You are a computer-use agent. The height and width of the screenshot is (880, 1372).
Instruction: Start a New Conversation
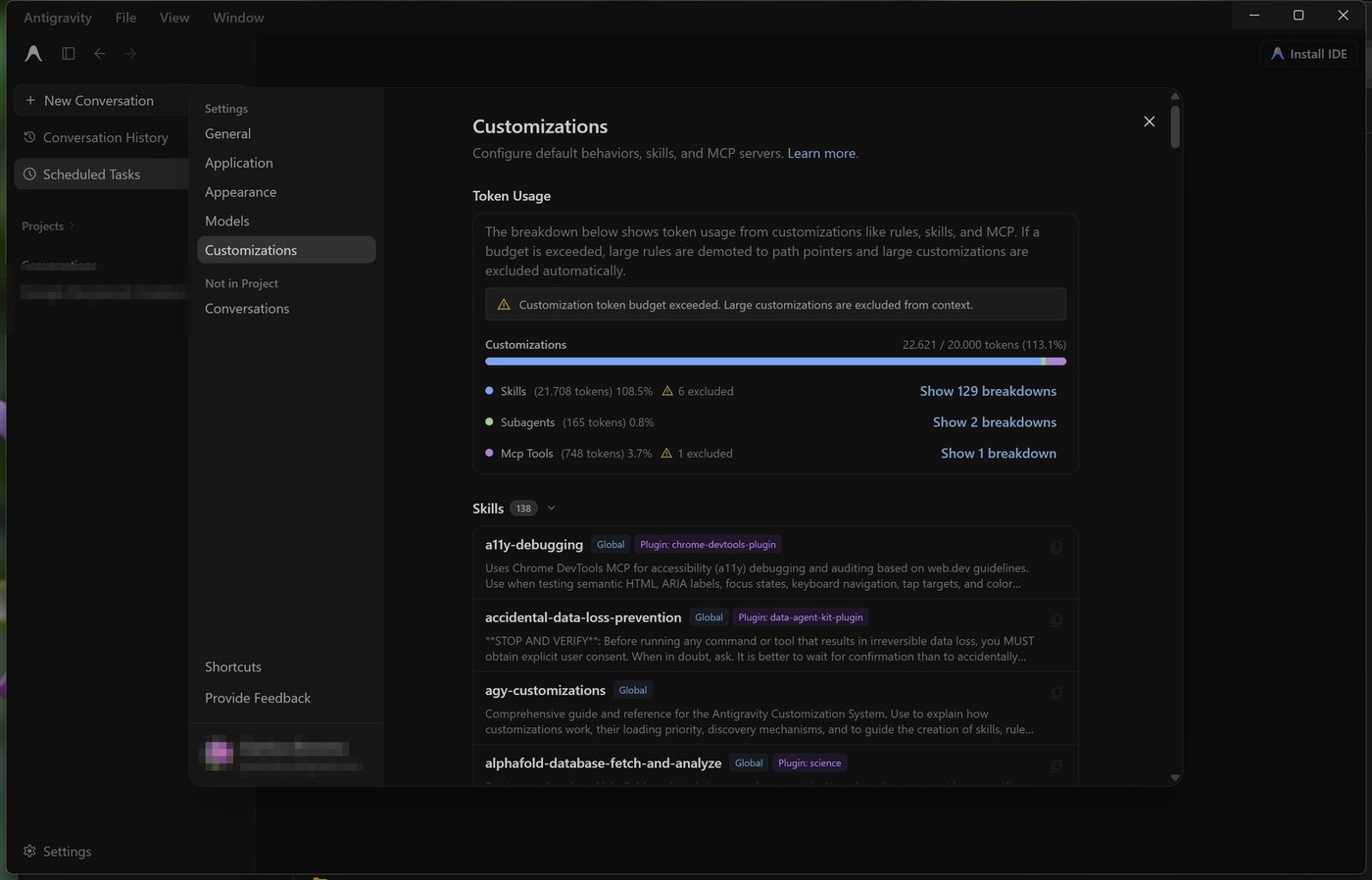(101, 100)
